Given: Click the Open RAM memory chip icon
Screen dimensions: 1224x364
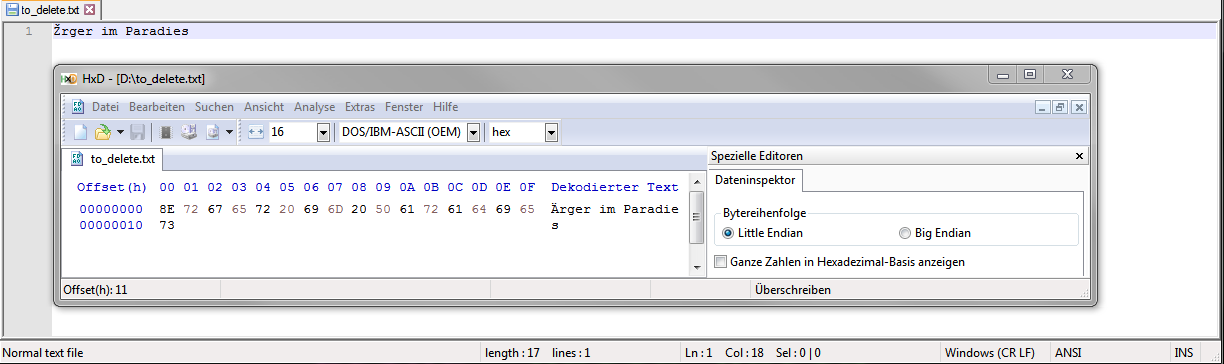Looking at the screenshot, I should pos(166,132).
